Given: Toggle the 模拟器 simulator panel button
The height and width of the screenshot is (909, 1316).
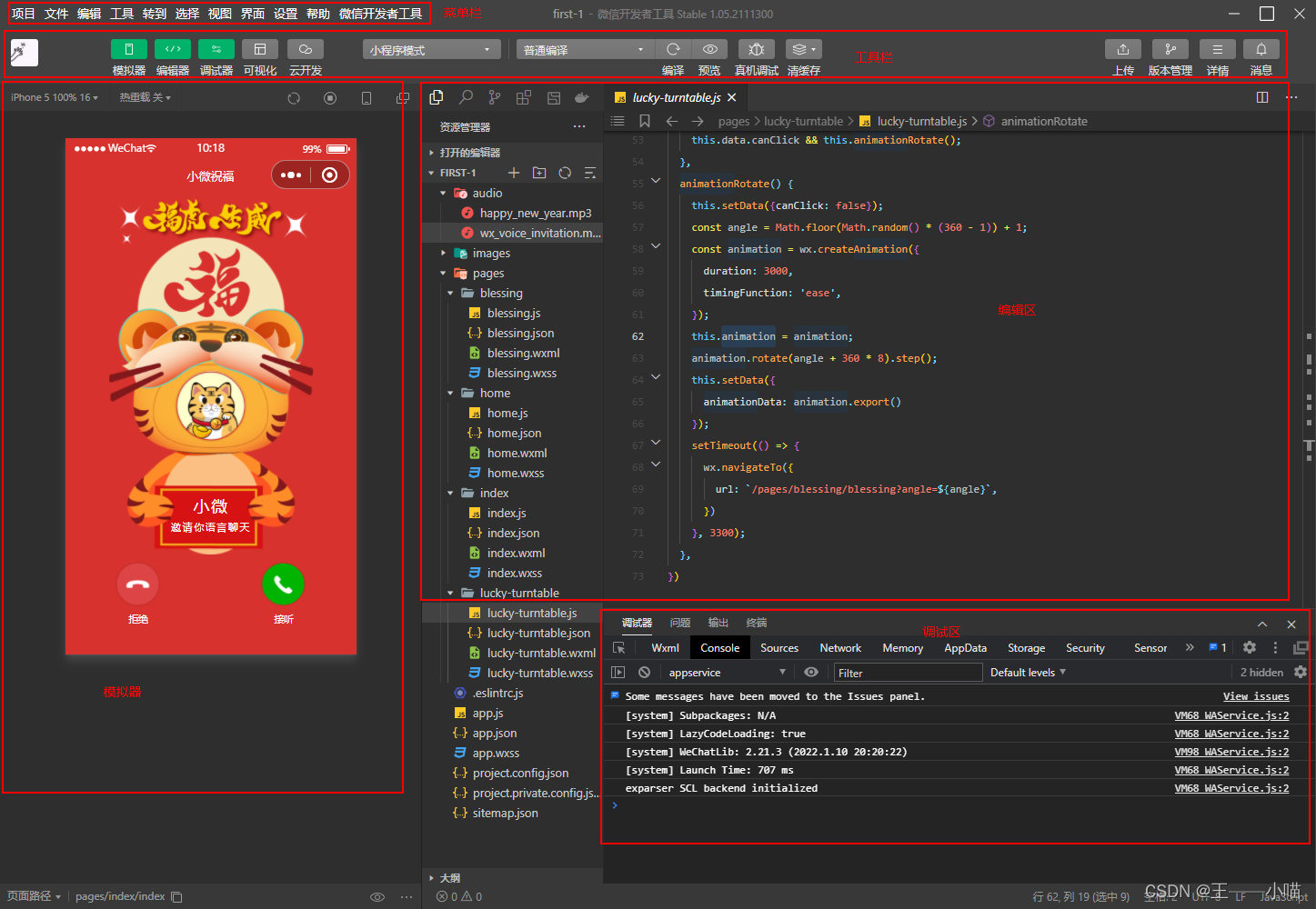Looking at the screenshot, I should pyautogui.click(x=129, y=49).
